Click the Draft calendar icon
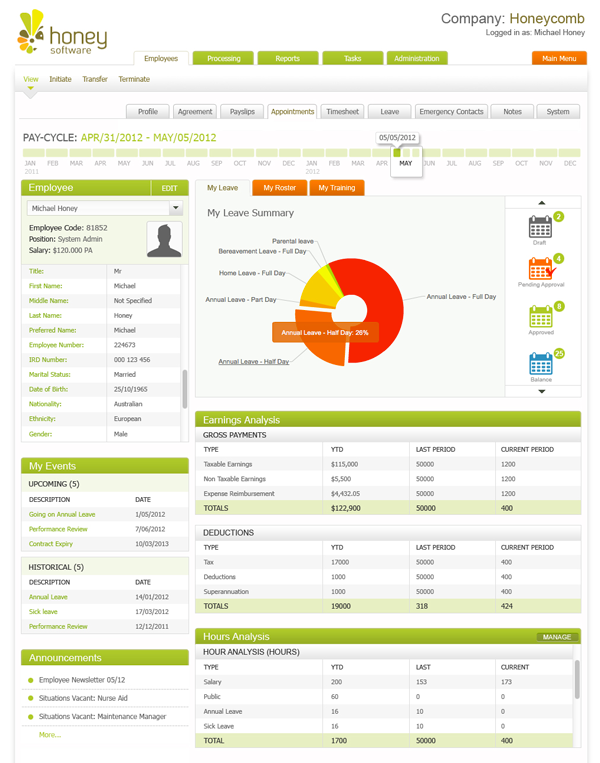Screen dimensions: 600x763 540,227
